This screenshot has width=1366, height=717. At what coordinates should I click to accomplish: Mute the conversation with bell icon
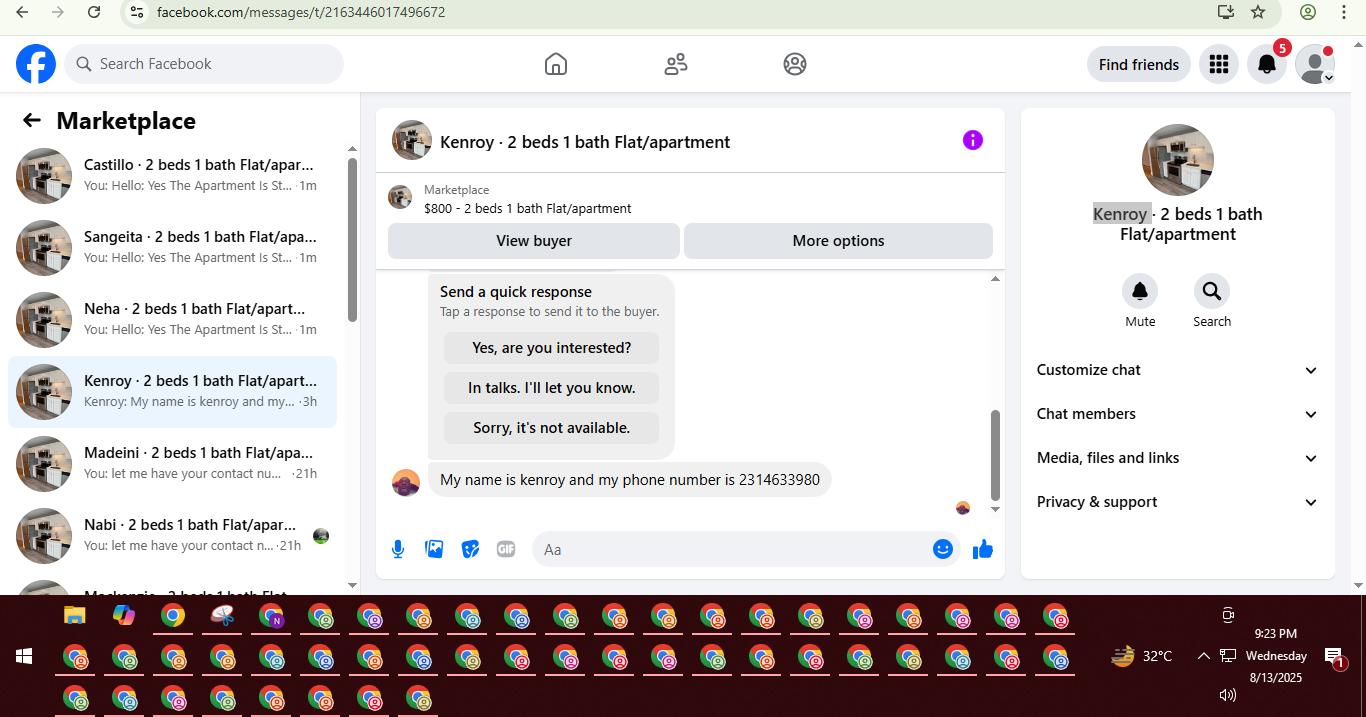click(x=1140, y=291)
